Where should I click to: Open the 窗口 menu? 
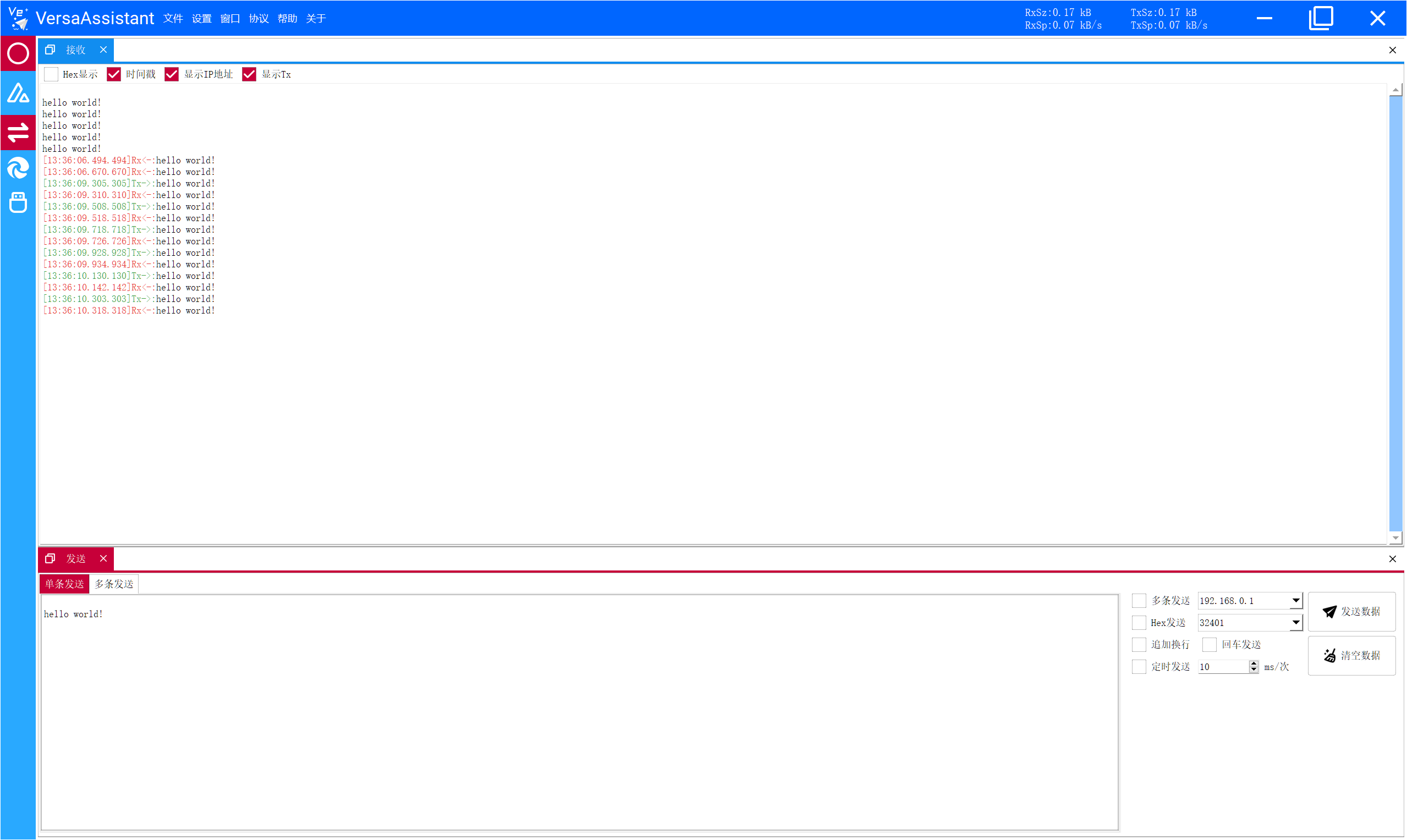point(230,19)
